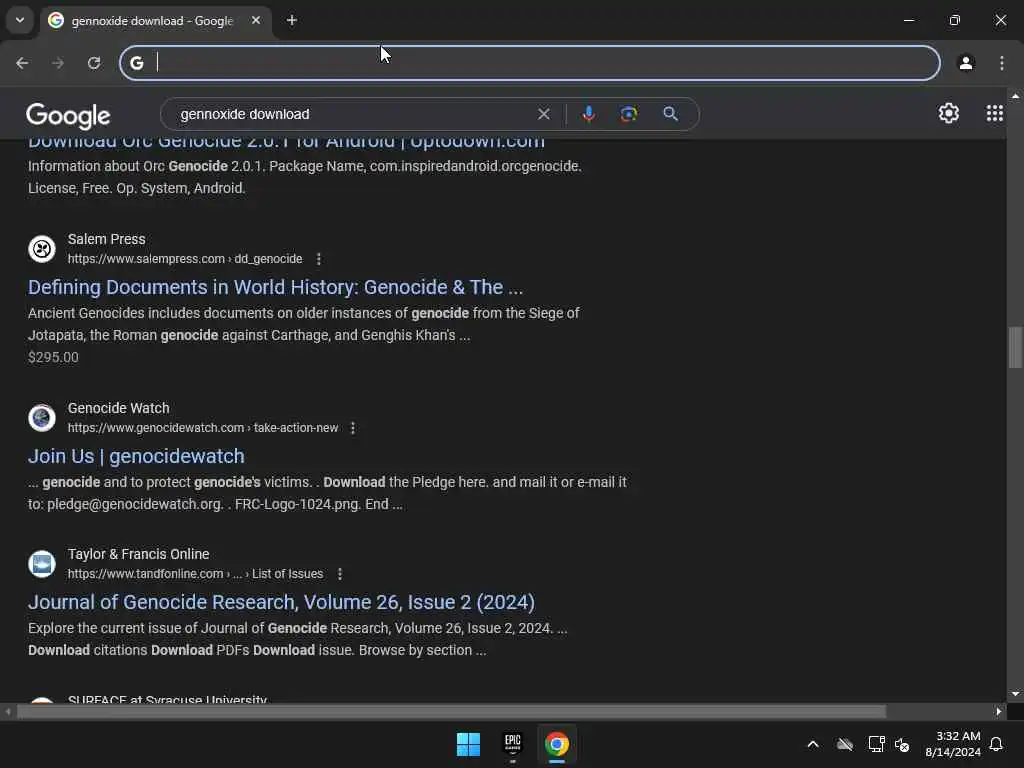
Task: Open Defining Documents in World History result
Action: pos(275,287)
